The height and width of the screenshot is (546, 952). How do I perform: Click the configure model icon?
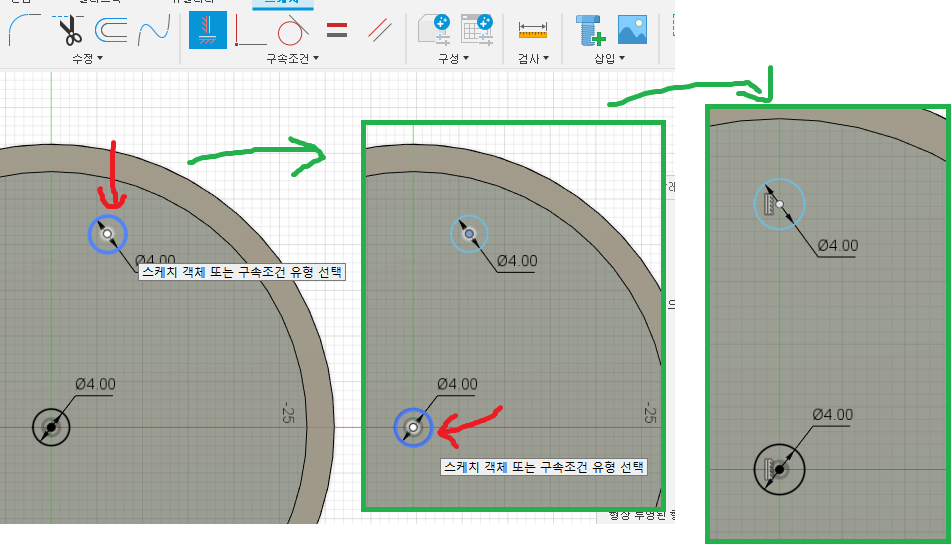pyautogui.click(x=434, y=30)
